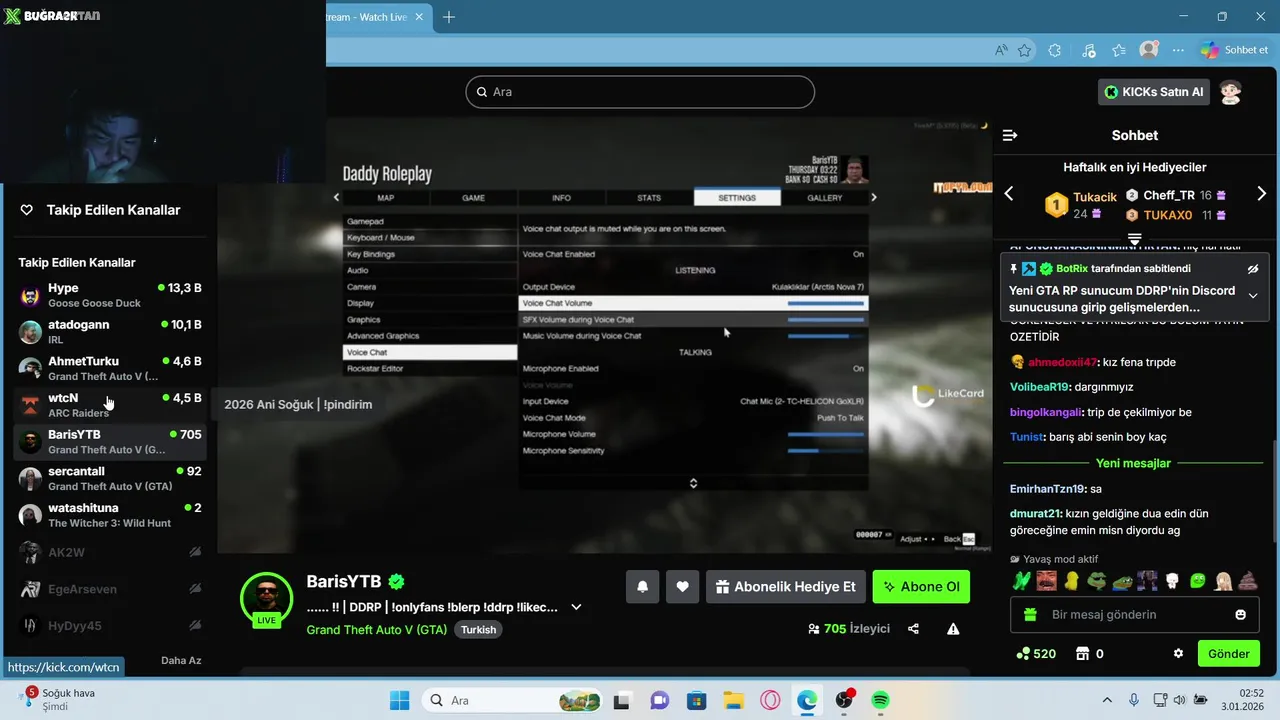
Task: Click the Tukacik top gifter name
Action: [1095, 198]
